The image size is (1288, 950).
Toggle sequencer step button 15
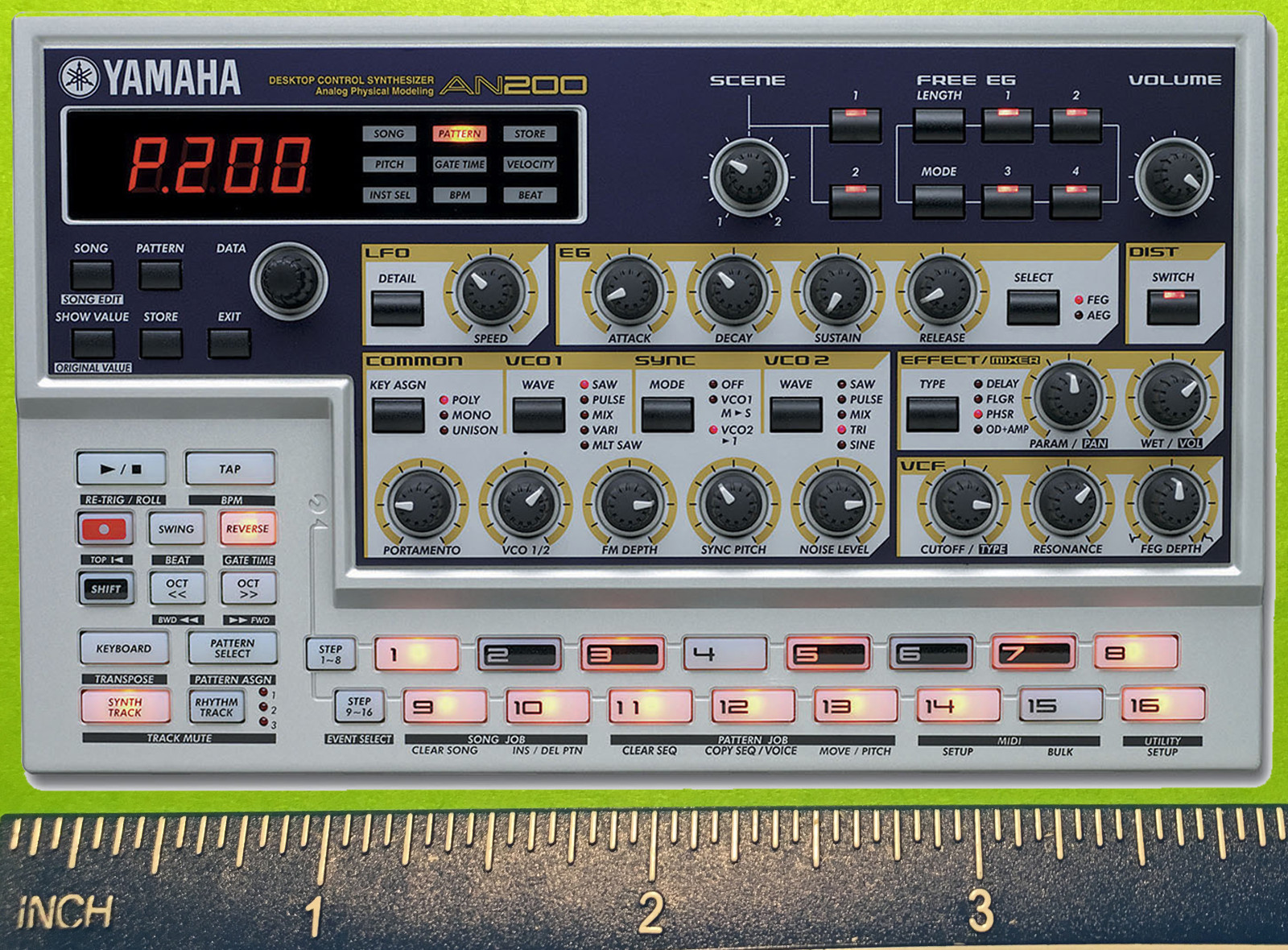(1061, 704)
